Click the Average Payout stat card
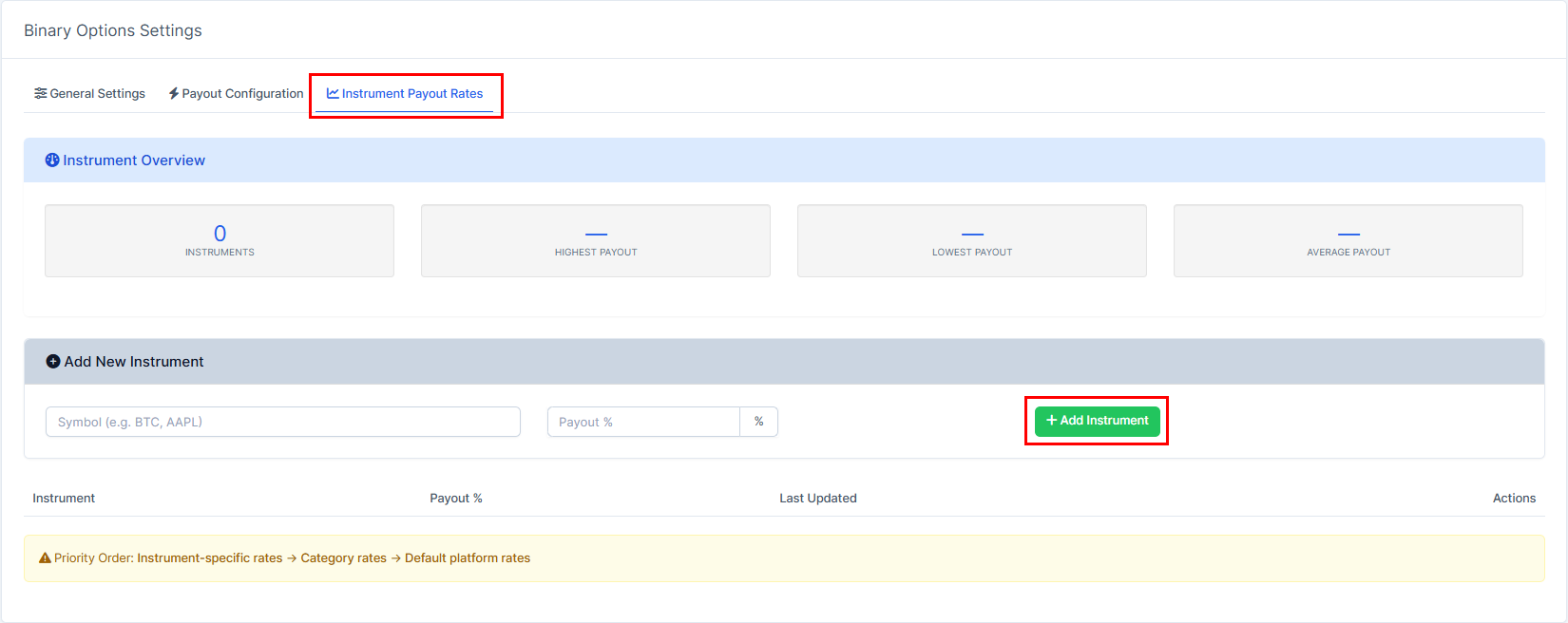Screen dimensions: 1568x623 (x=1348, y=241)
